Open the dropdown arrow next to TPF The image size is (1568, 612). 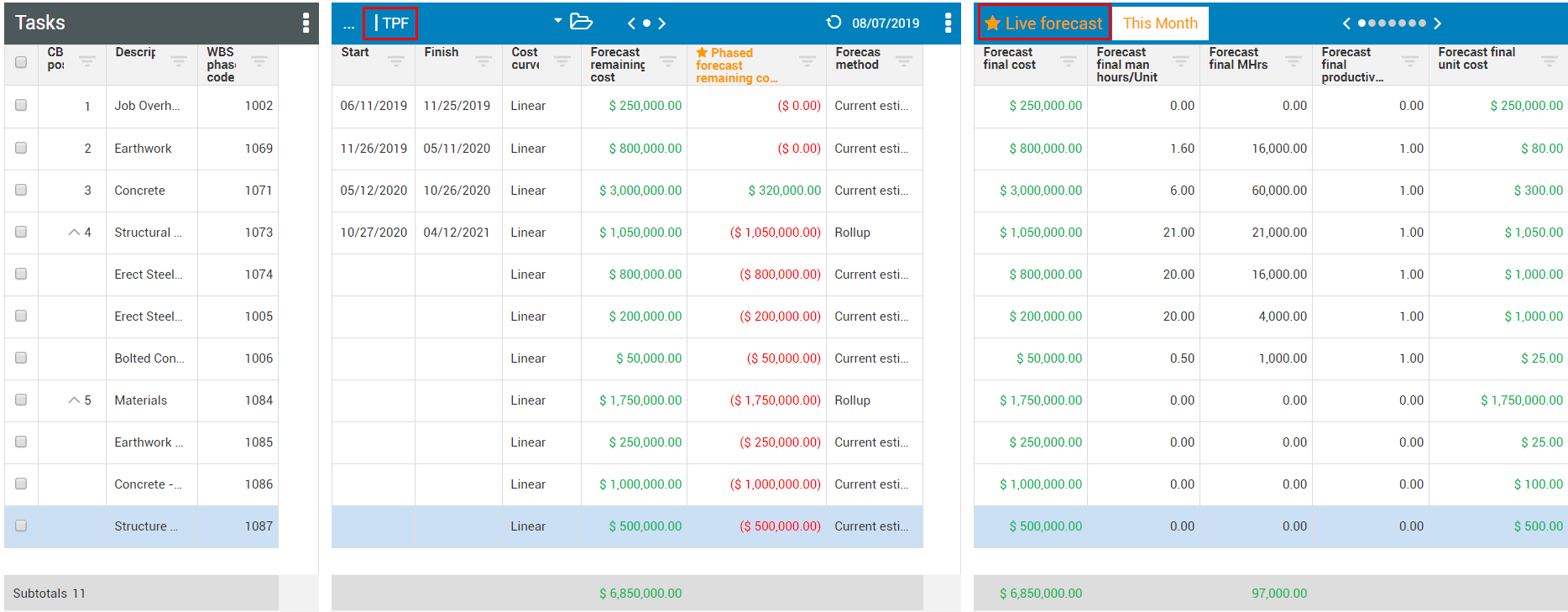[x=557, y=21]
